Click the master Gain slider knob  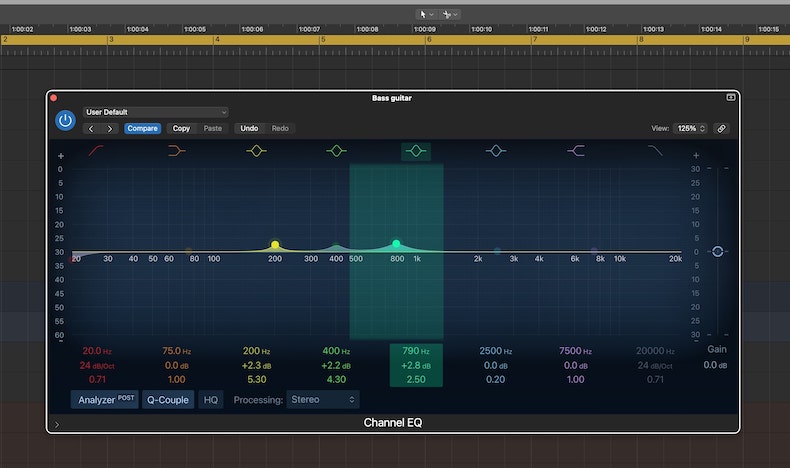coord(717,251)
